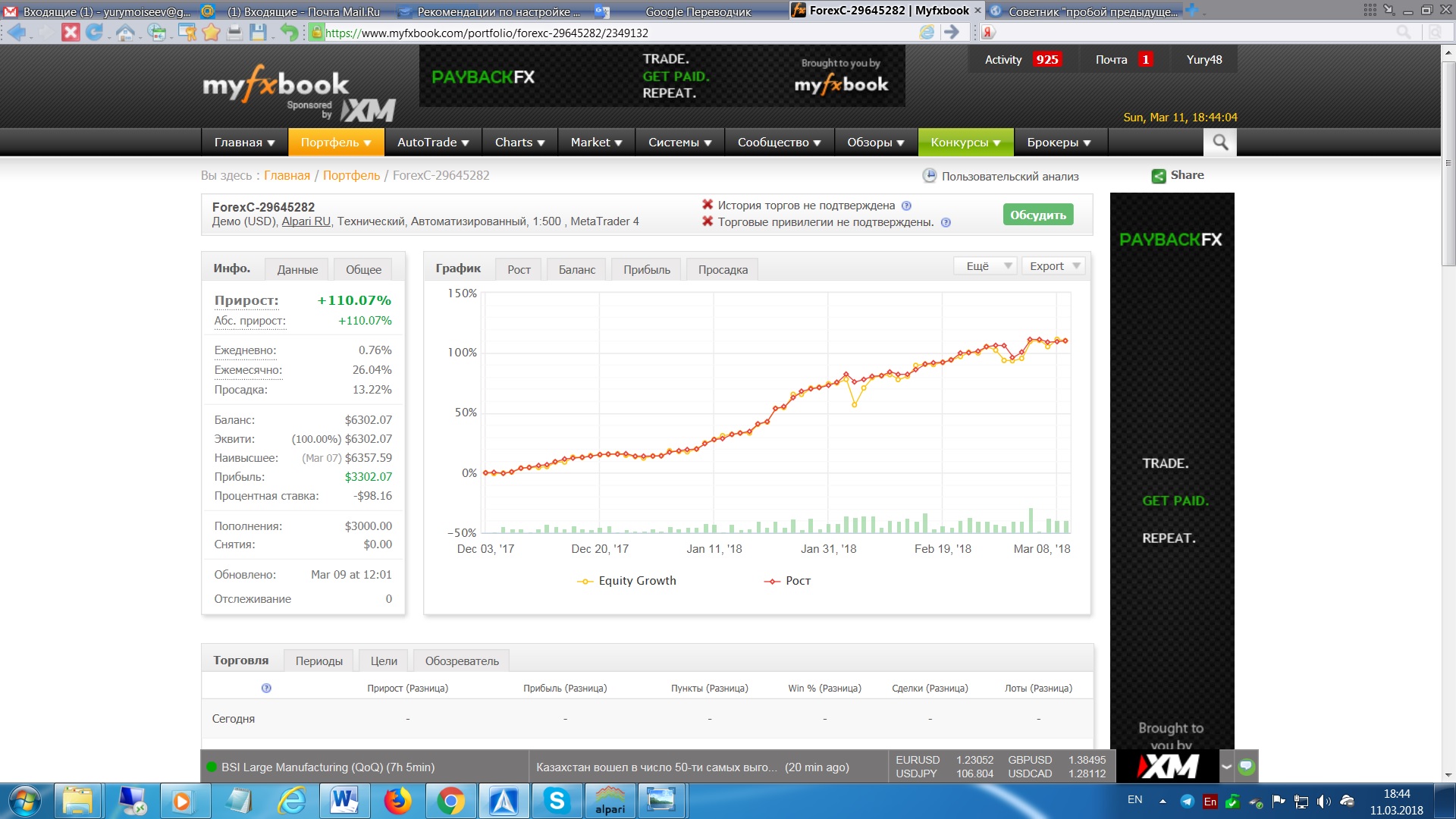Expand the Конкурсы navigation menu
The image size is (1456, 819).
(965, 143)
